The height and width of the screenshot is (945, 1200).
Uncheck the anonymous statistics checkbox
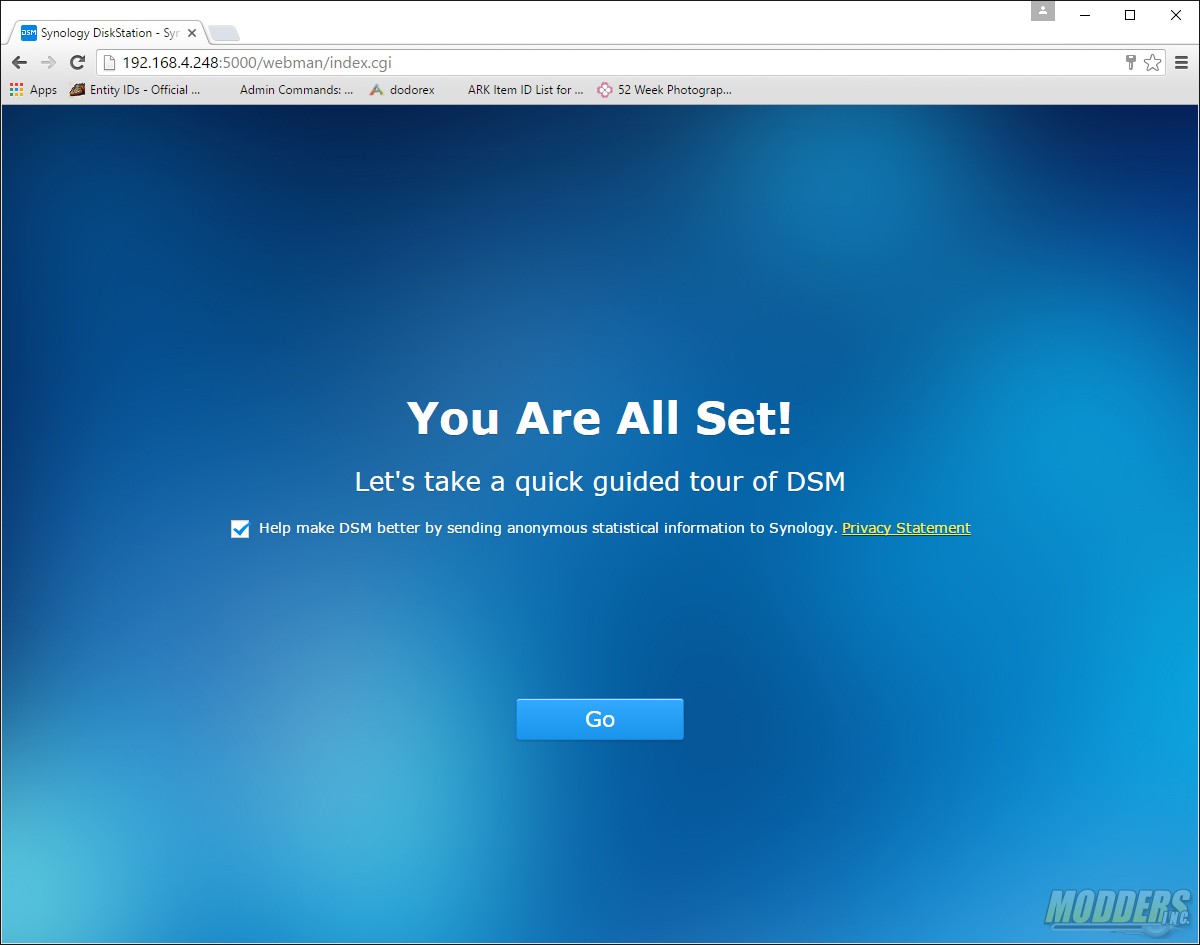point(240,529)
